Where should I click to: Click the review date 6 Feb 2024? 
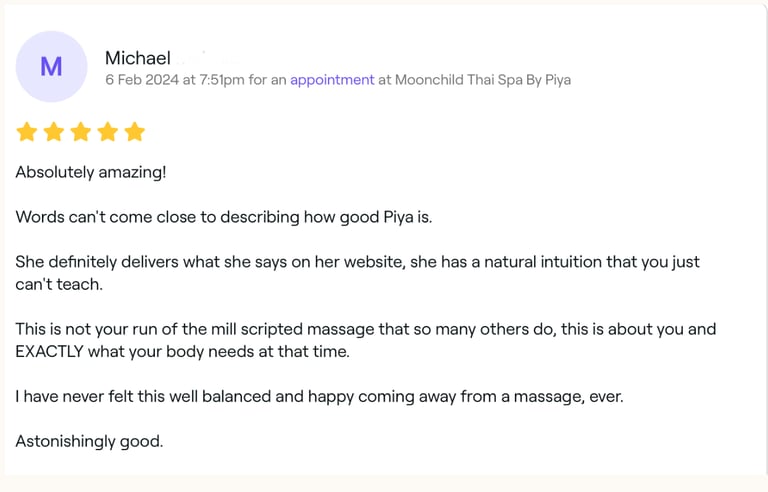point(142,80)
